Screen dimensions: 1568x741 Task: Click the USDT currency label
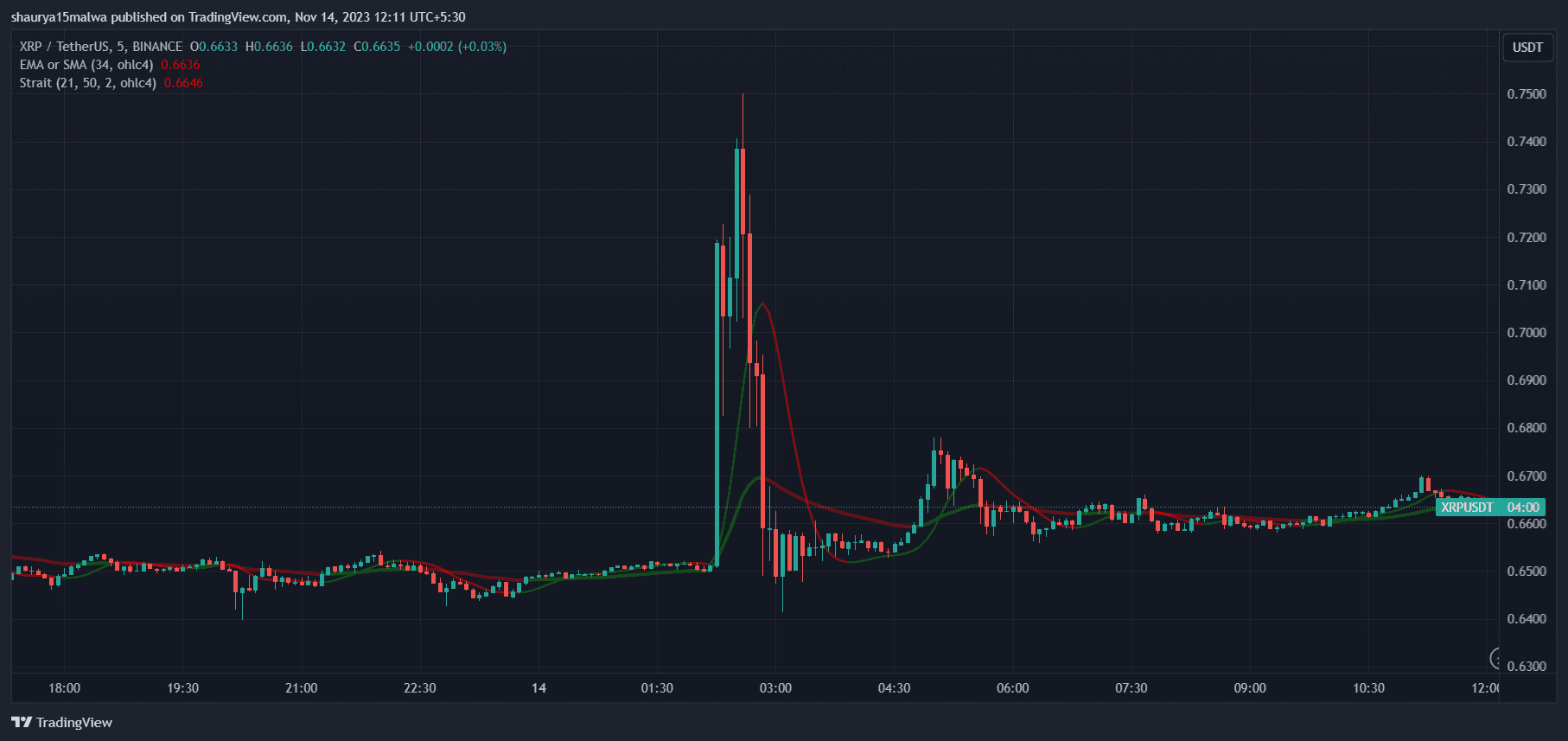coord(1527,48)
